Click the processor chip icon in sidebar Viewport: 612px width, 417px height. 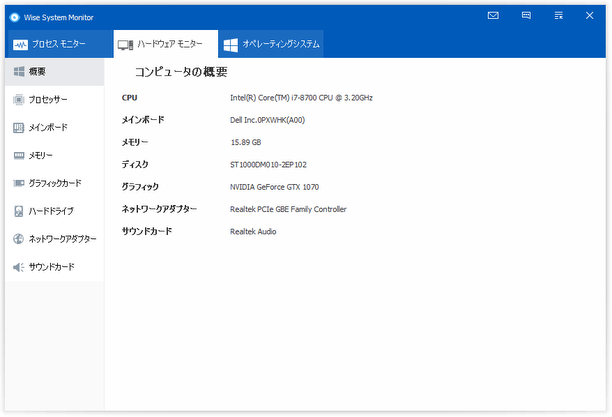click(x=18, y=100)
